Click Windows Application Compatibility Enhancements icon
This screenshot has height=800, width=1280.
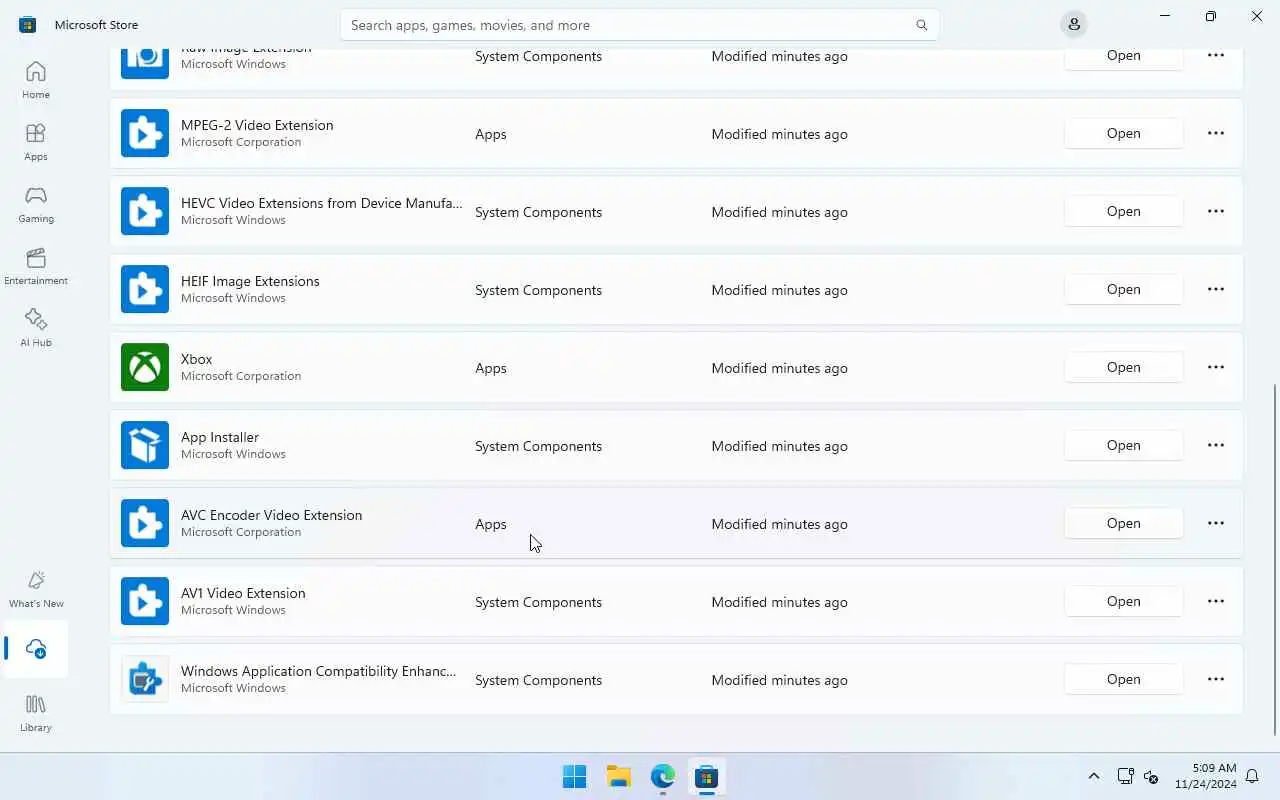pos(145,679)
